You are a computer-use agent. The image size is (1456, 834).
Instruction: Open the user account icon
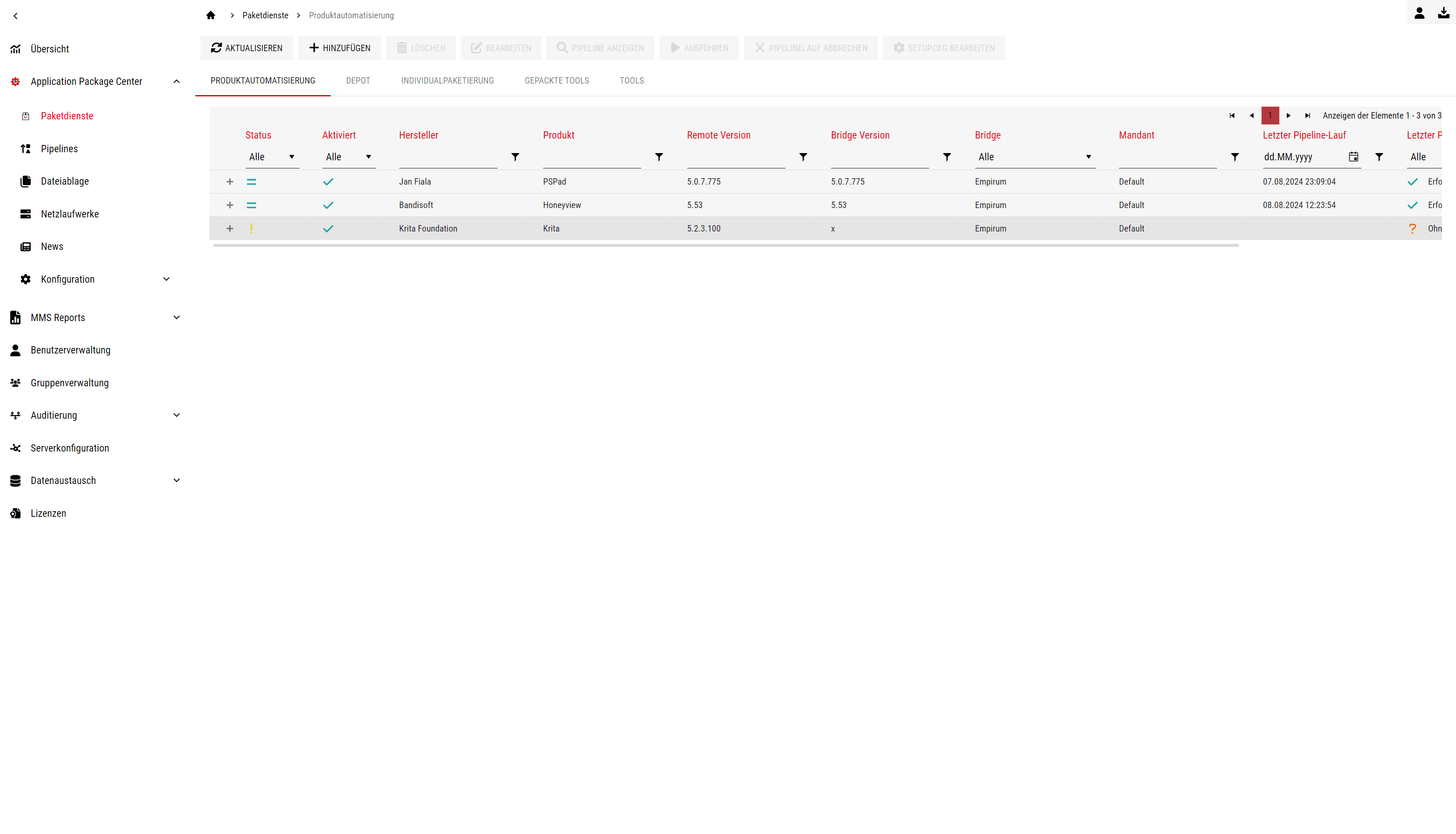click(x=1419, y=13)
